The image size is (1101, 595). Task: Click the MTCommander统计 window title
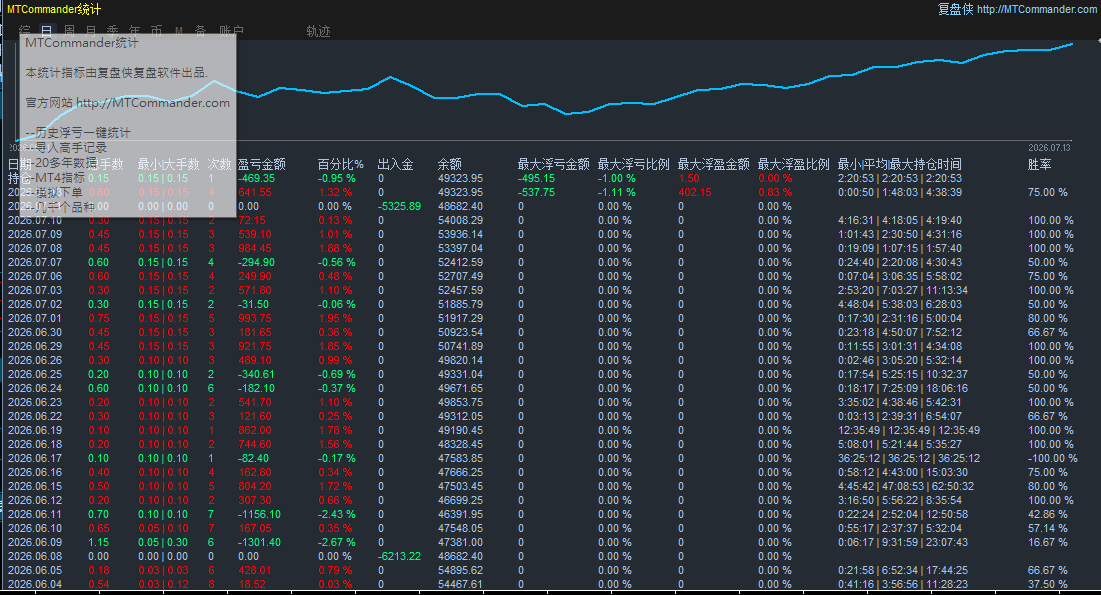pos(53,9)
